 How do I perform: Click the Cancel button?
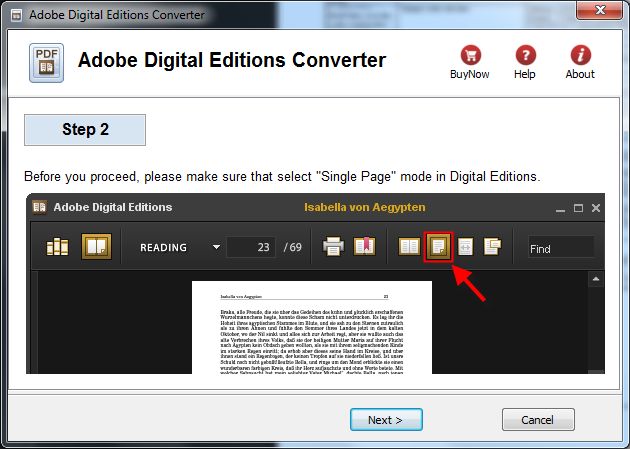point(538,420)
